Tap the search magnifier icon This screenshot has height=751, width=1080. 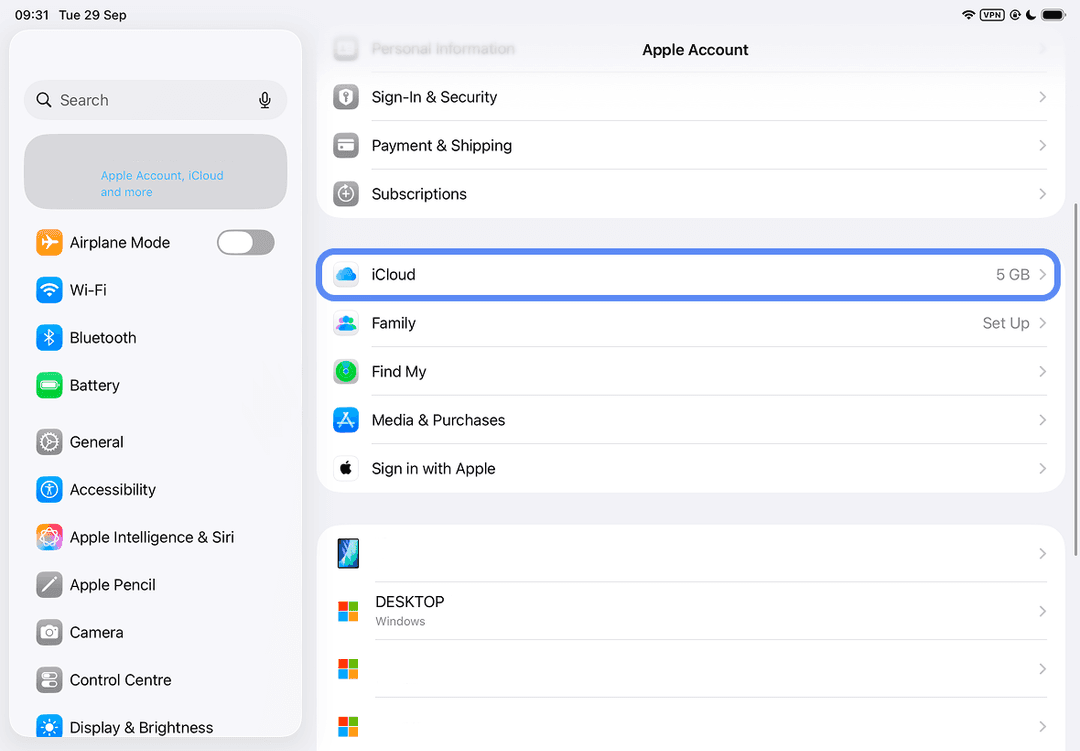pos(44,100)
